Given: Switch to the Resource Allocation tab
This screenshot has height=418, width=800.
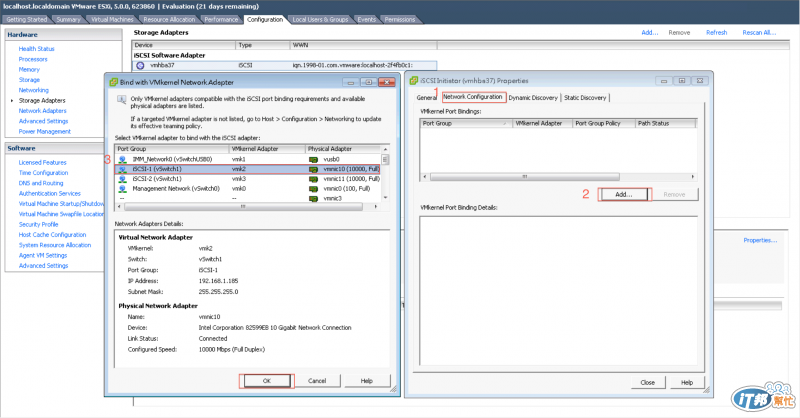Looking at the screenshot, I should 169,19.
